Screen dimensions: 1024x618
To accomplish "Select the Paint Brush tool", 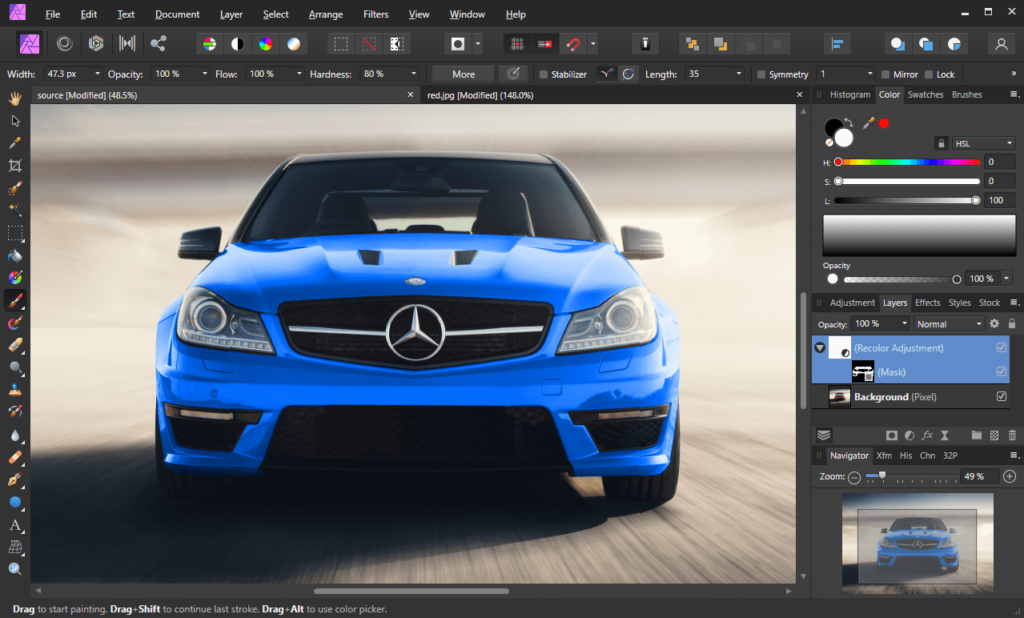I will (x=13, y=299).
